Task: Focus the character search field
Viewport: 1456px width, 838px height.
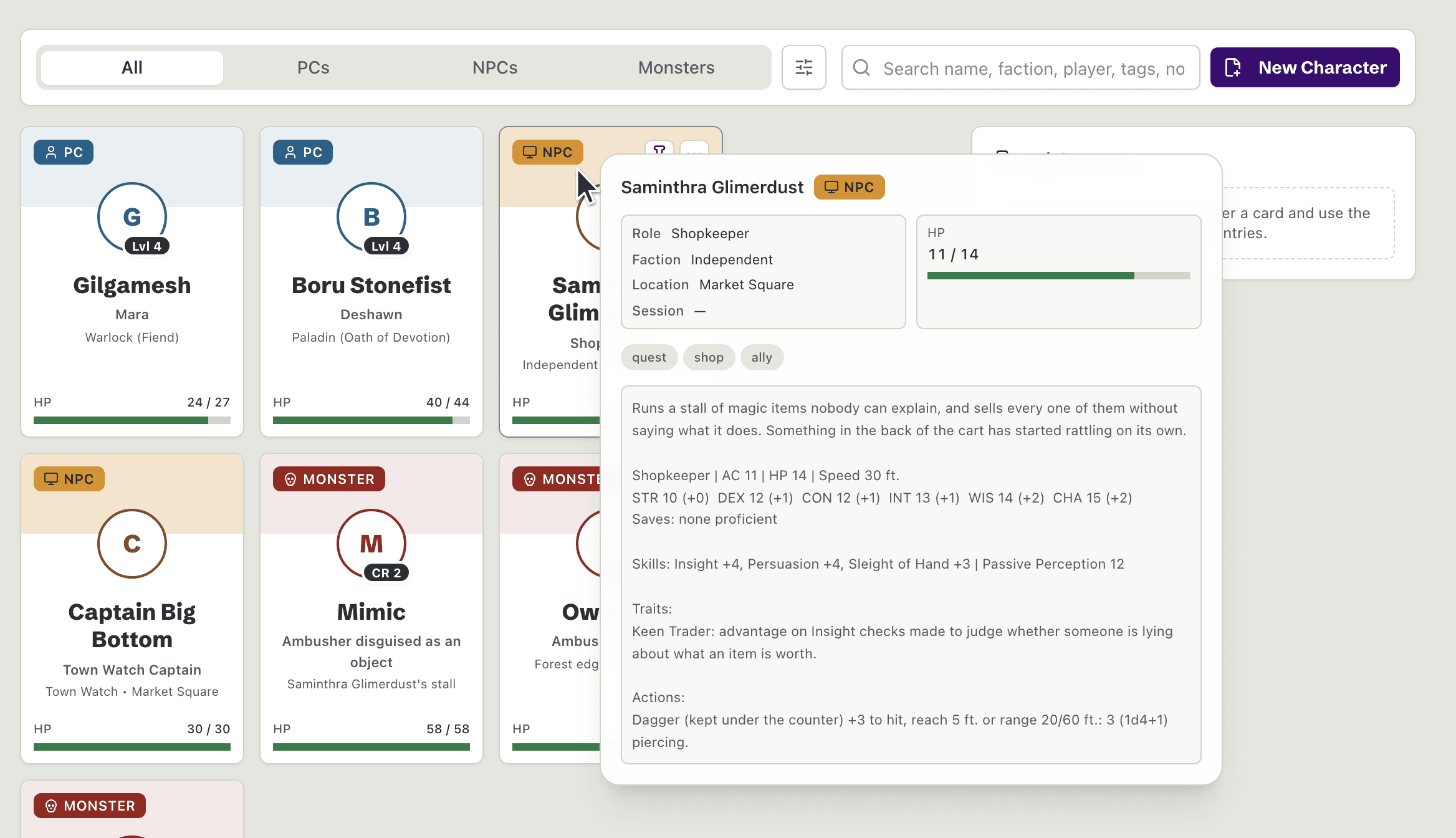Action: 1020,67
